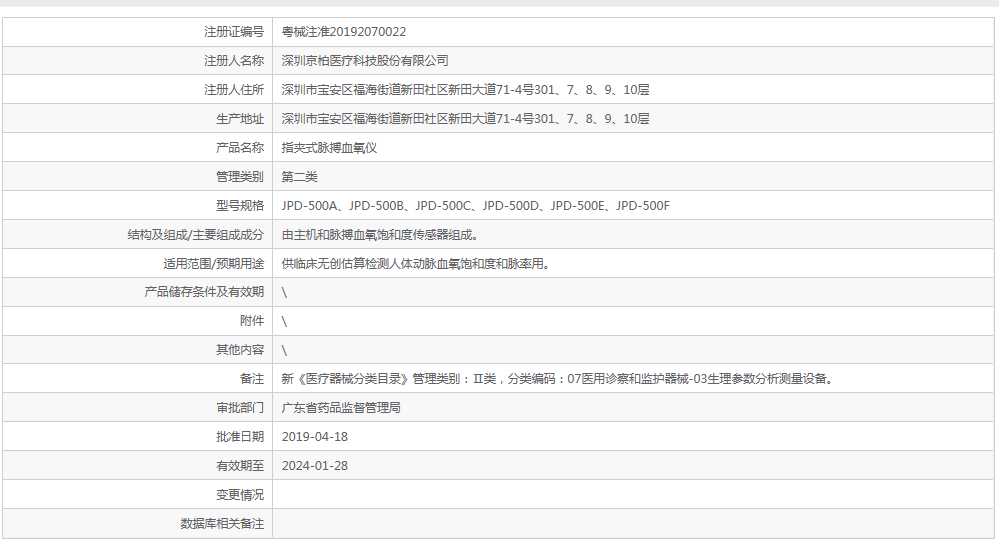The image size is (999, 549).
Task: Select the 注册人名称 label
Action: (234, 61)
